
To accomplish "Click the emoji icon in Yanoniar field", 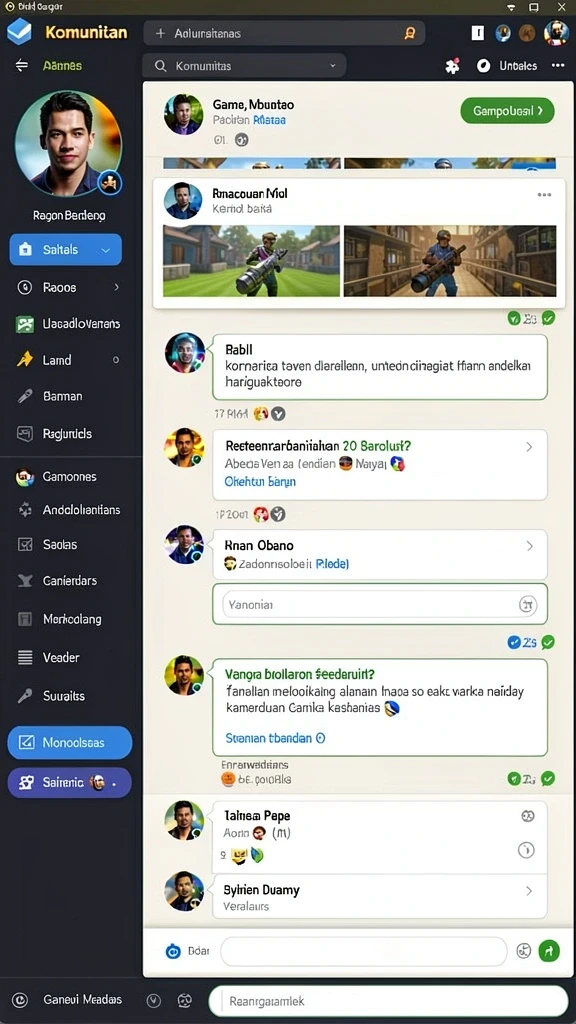I will click(x=527, y=605).
